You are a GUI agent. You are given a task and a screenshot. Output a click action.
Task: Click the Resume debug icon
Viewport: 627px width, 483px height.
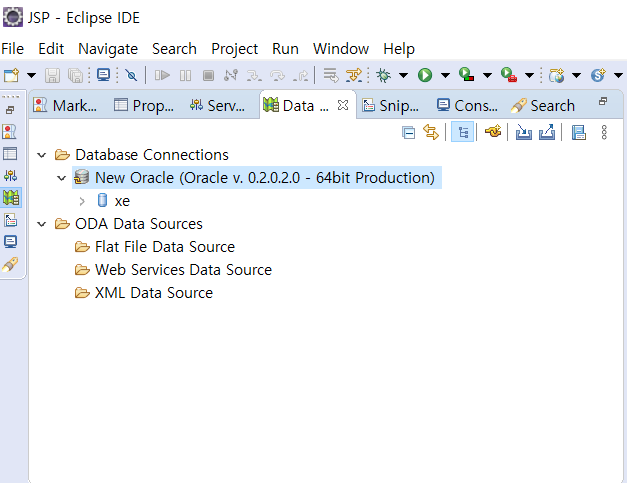[162, 75]
